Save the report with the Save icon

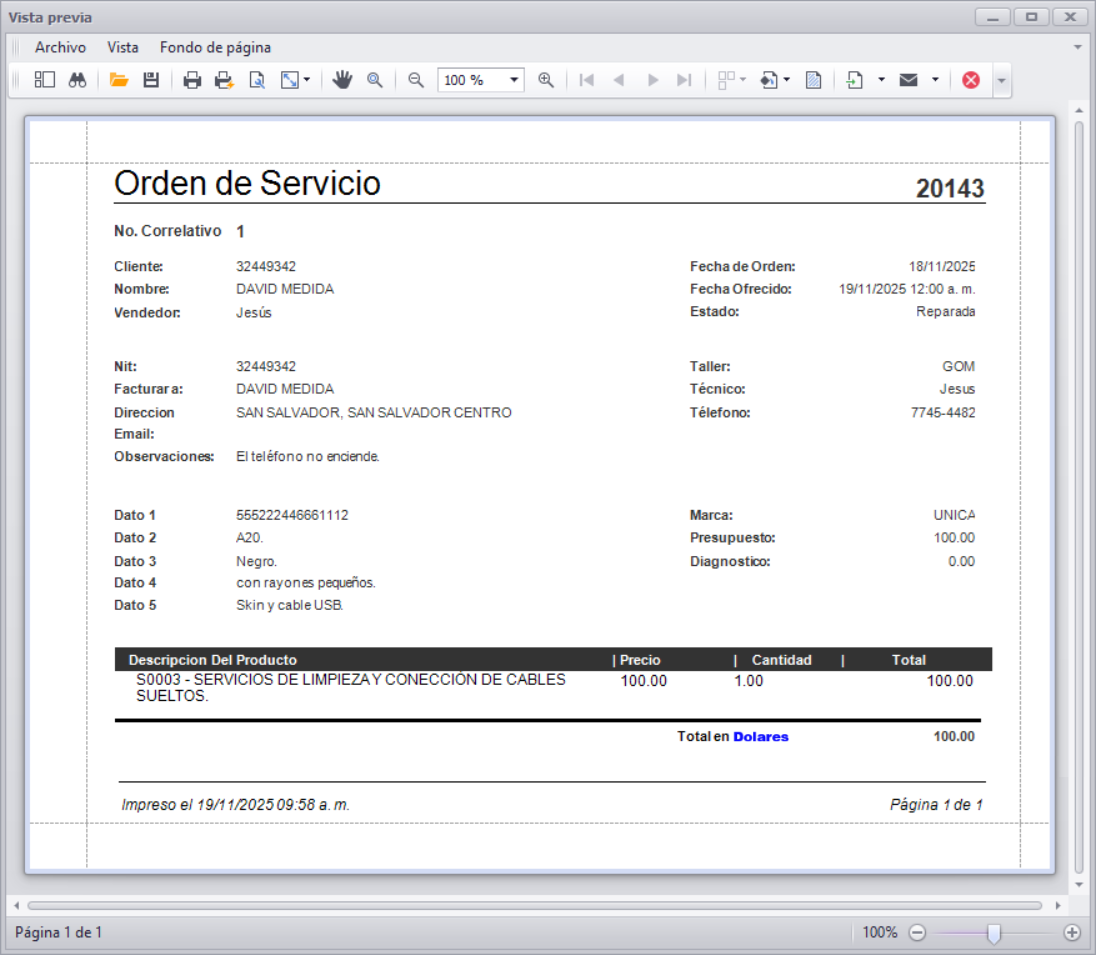click(151, 79)
